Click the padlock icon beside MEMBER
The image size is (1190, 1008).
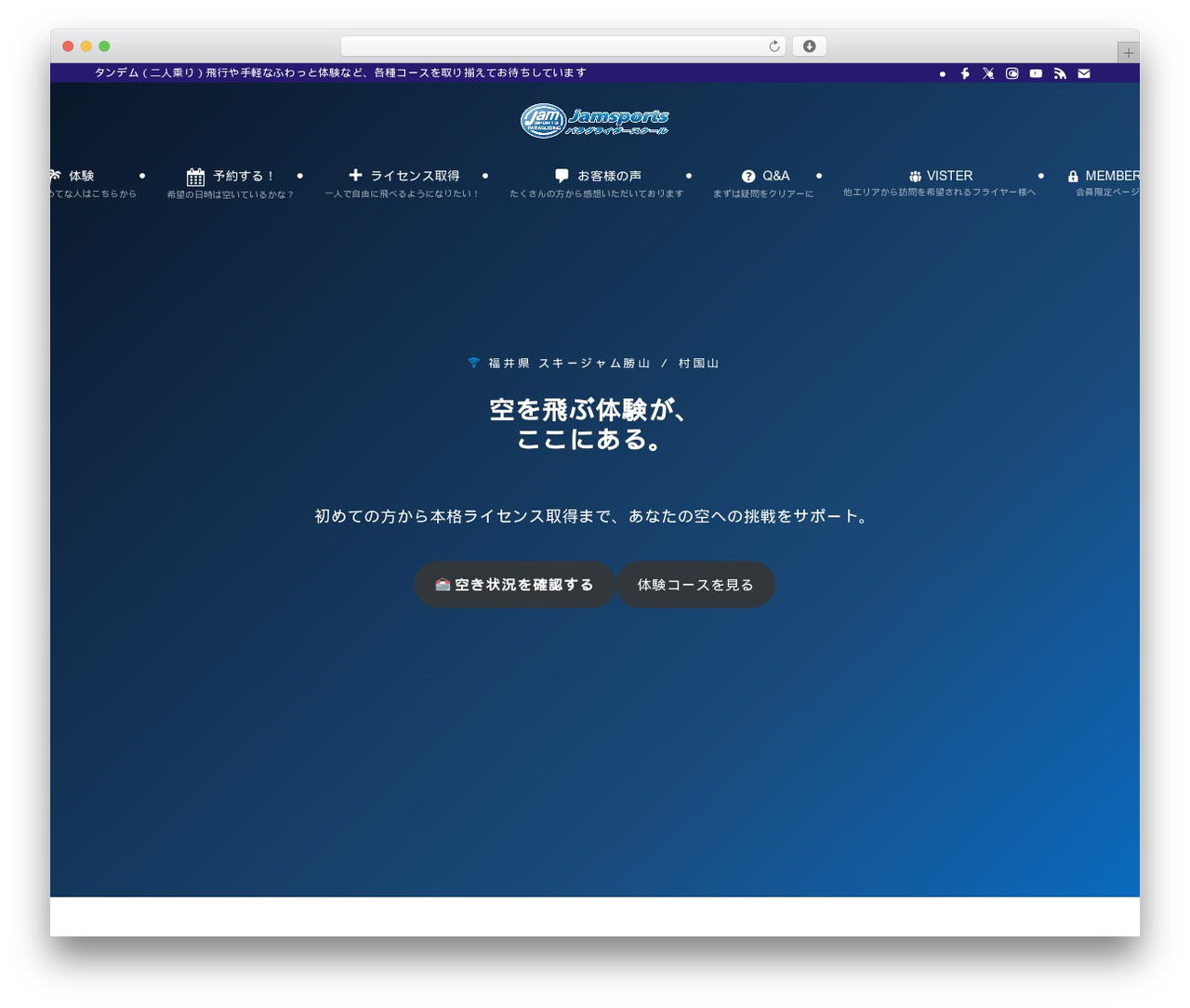pos(1073,176)
